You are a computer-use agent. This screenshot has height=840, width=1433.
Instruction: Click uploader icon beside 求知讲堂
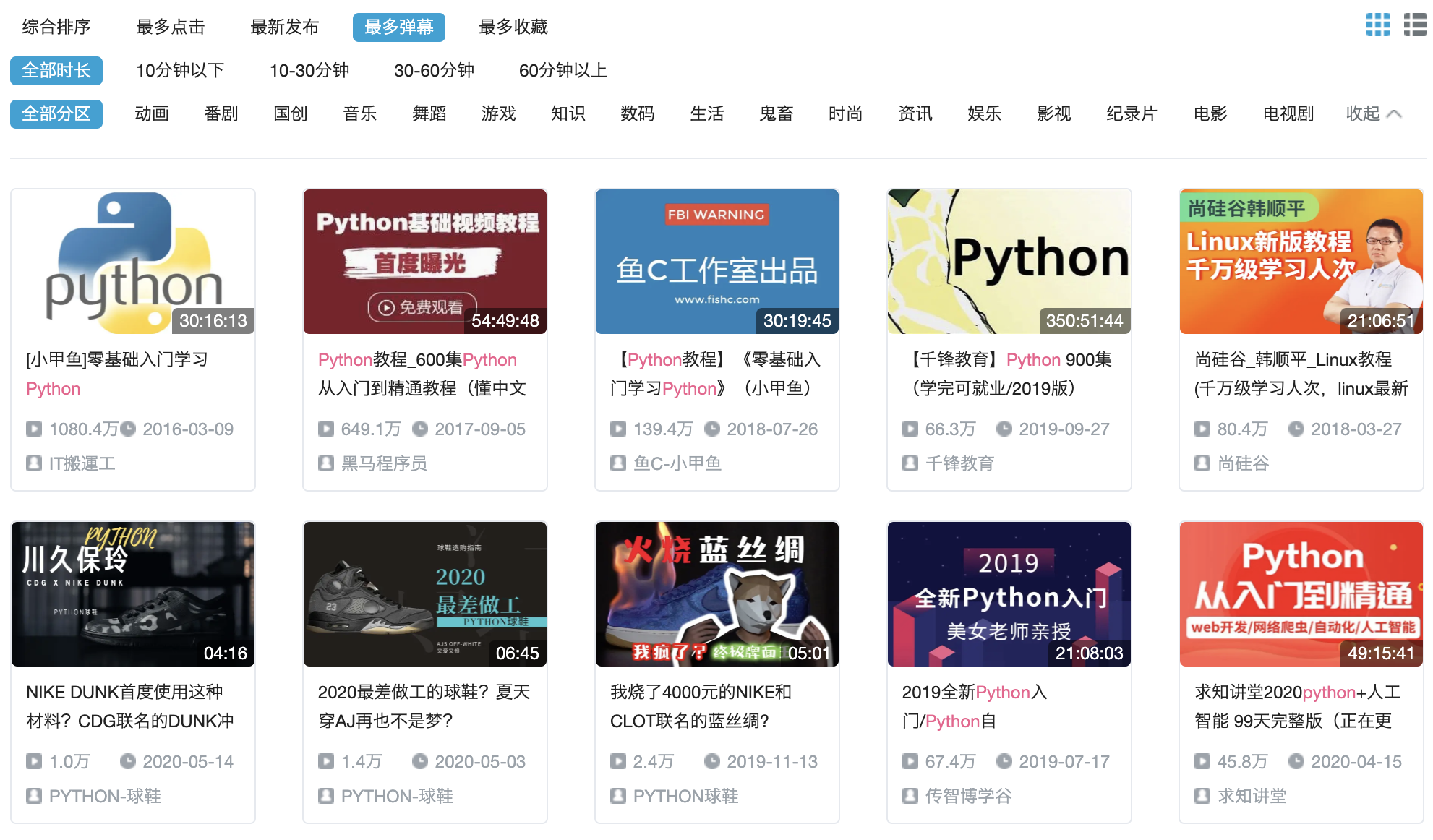1202,796
